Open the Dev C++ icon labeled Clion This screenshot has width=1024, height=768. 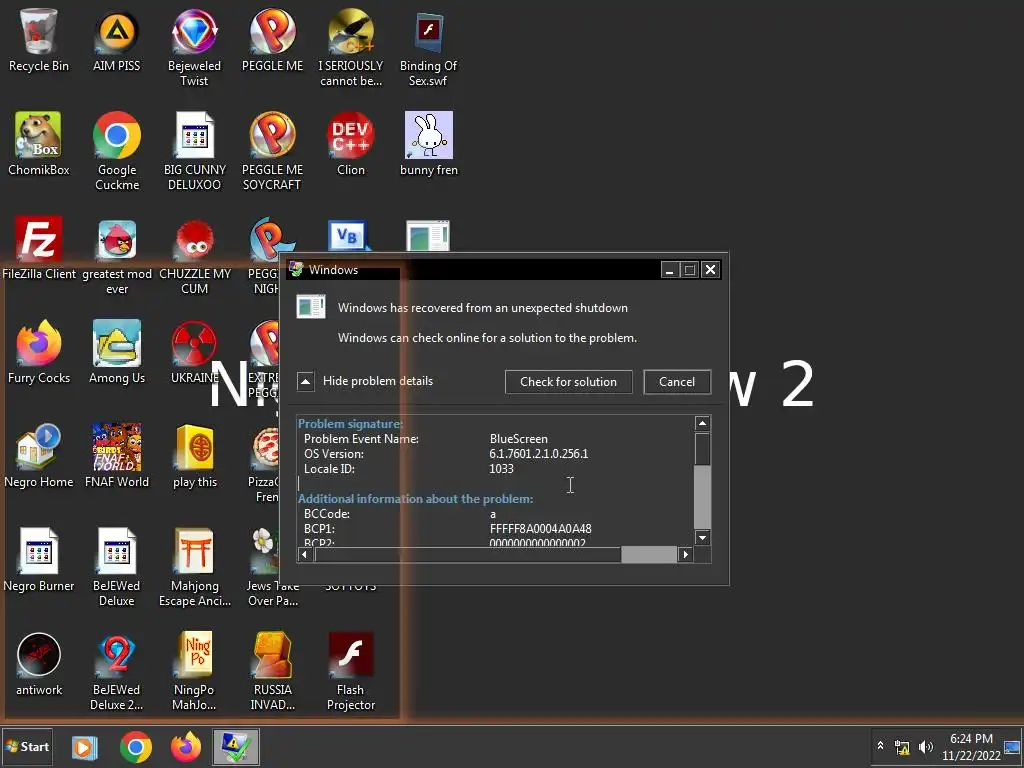click(x=351, y=144)
